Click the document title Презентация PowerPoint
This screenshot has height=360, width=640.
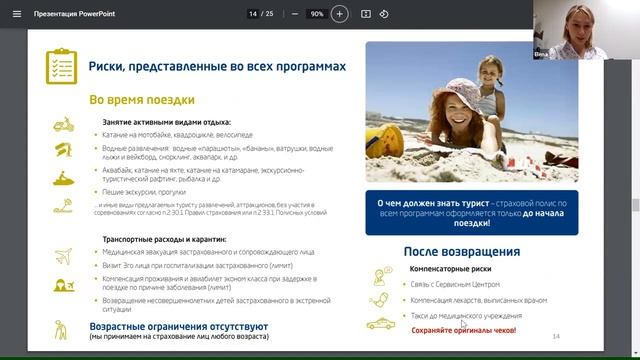pos(74,14)
